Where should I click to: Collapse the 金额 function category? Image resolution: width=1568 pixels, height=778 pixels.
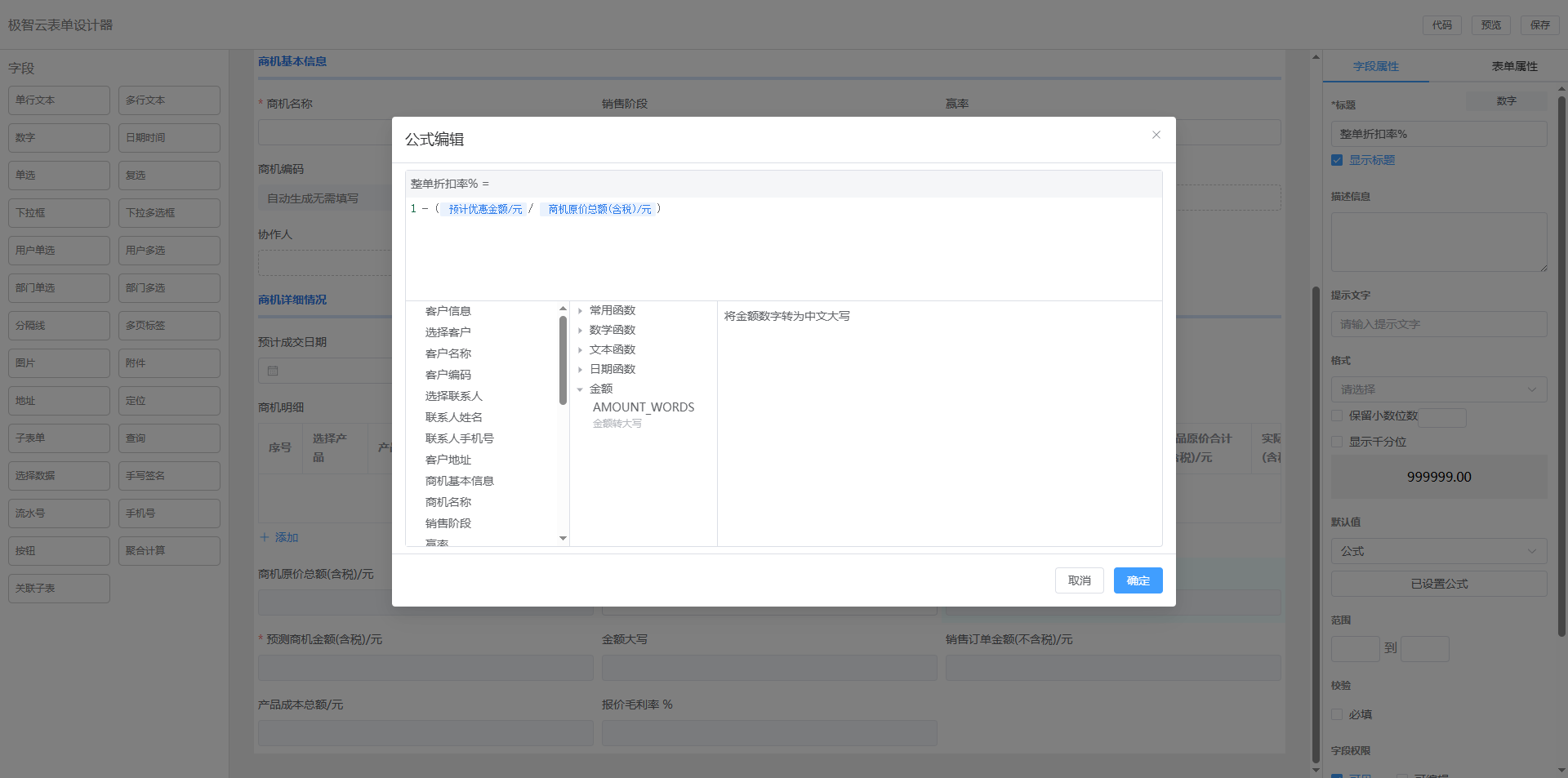(x=580, y=389)
